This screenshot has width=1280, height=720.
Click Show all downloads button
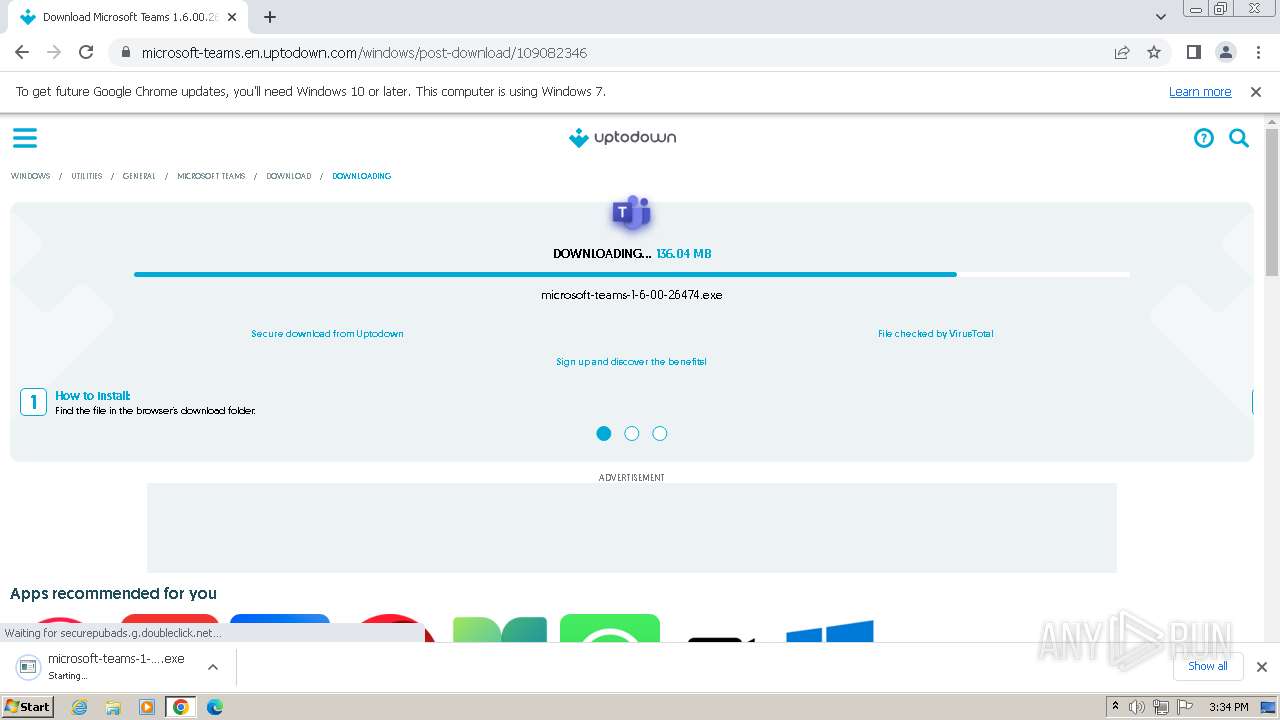click(x=1208, y=666)
